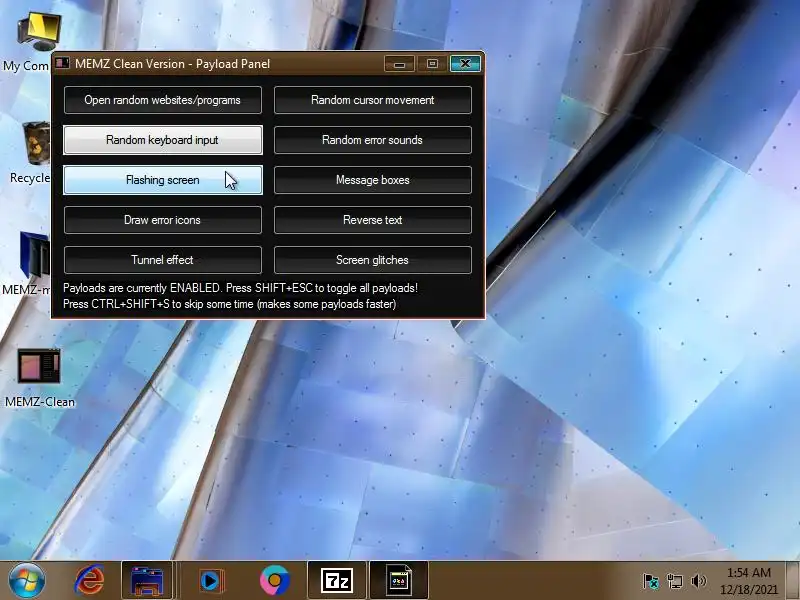Enable the Tunnel effect payload

tap(163, 260)
